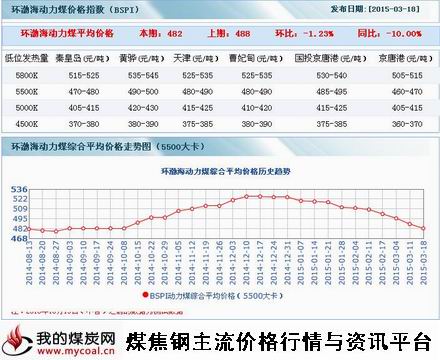The width and height of the screenshot is (440, 360).
Task: Click the 2014-10-08 x-axis date label
Action: point(124,263)
